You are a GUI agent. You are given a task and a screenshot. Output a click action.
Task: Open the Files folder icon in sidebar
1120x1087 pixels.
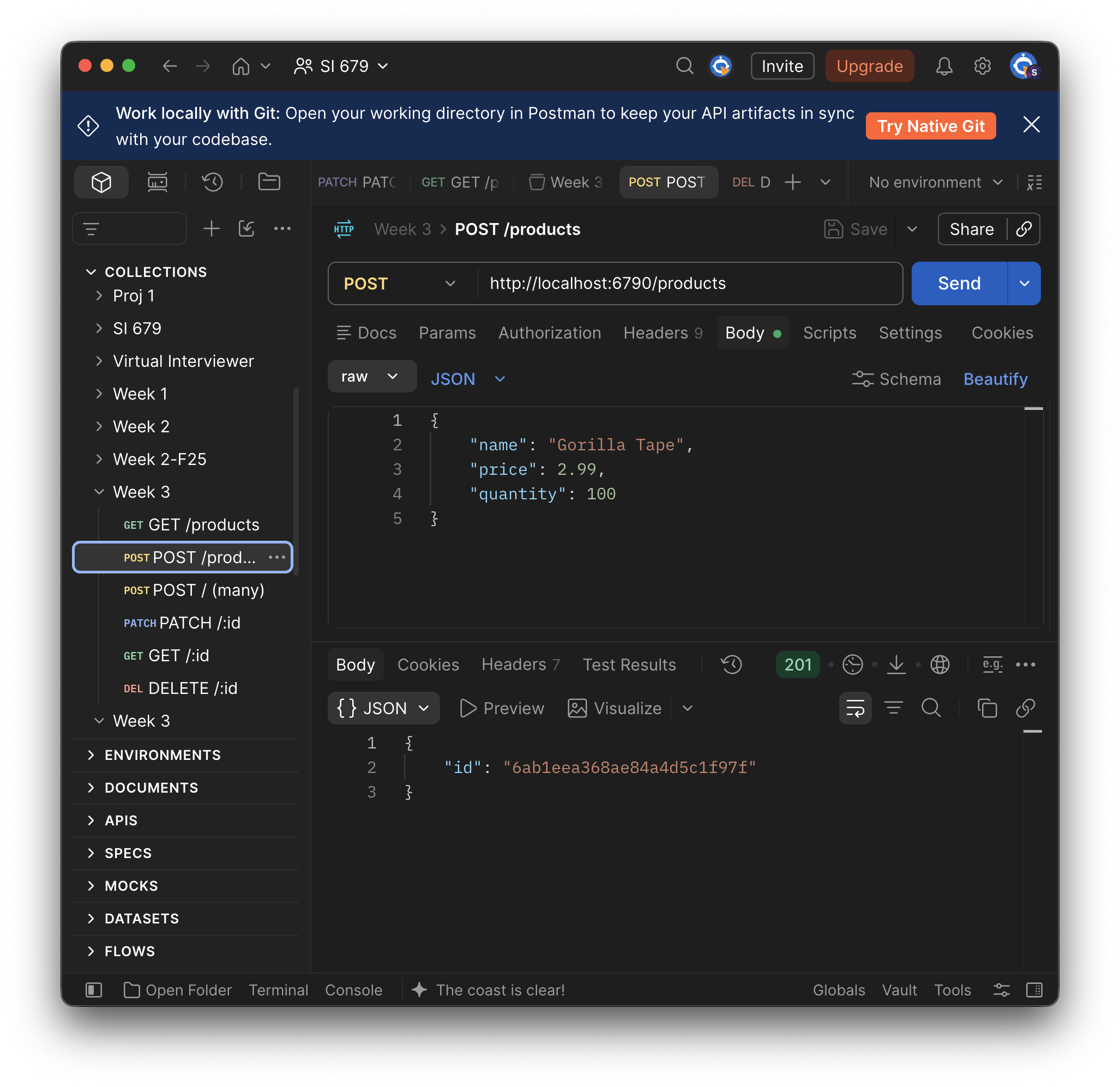pyautogui.click(x=269, y=182)
